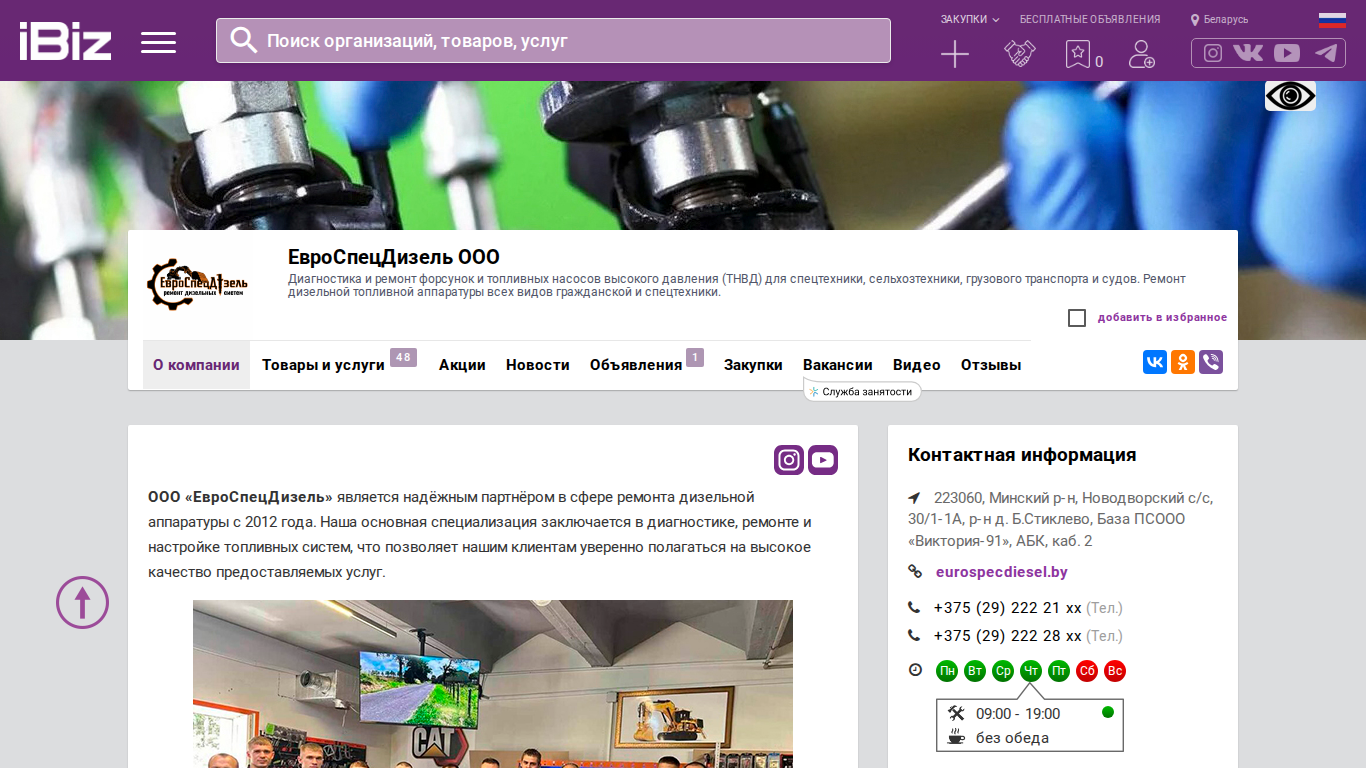Select Thursday (Чт) schedule circle
The image size is (1366, 768).
1031,671
